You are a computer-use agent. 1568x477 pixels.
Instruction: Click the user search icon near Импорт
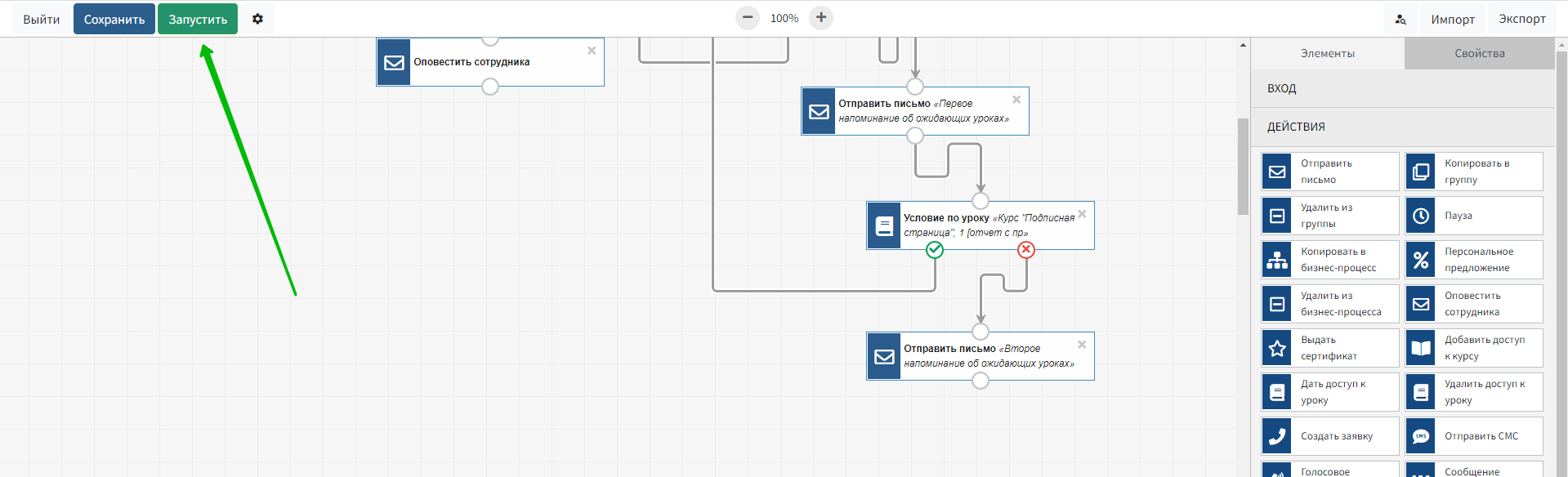pyautogui.click(x=1400, y=19)
